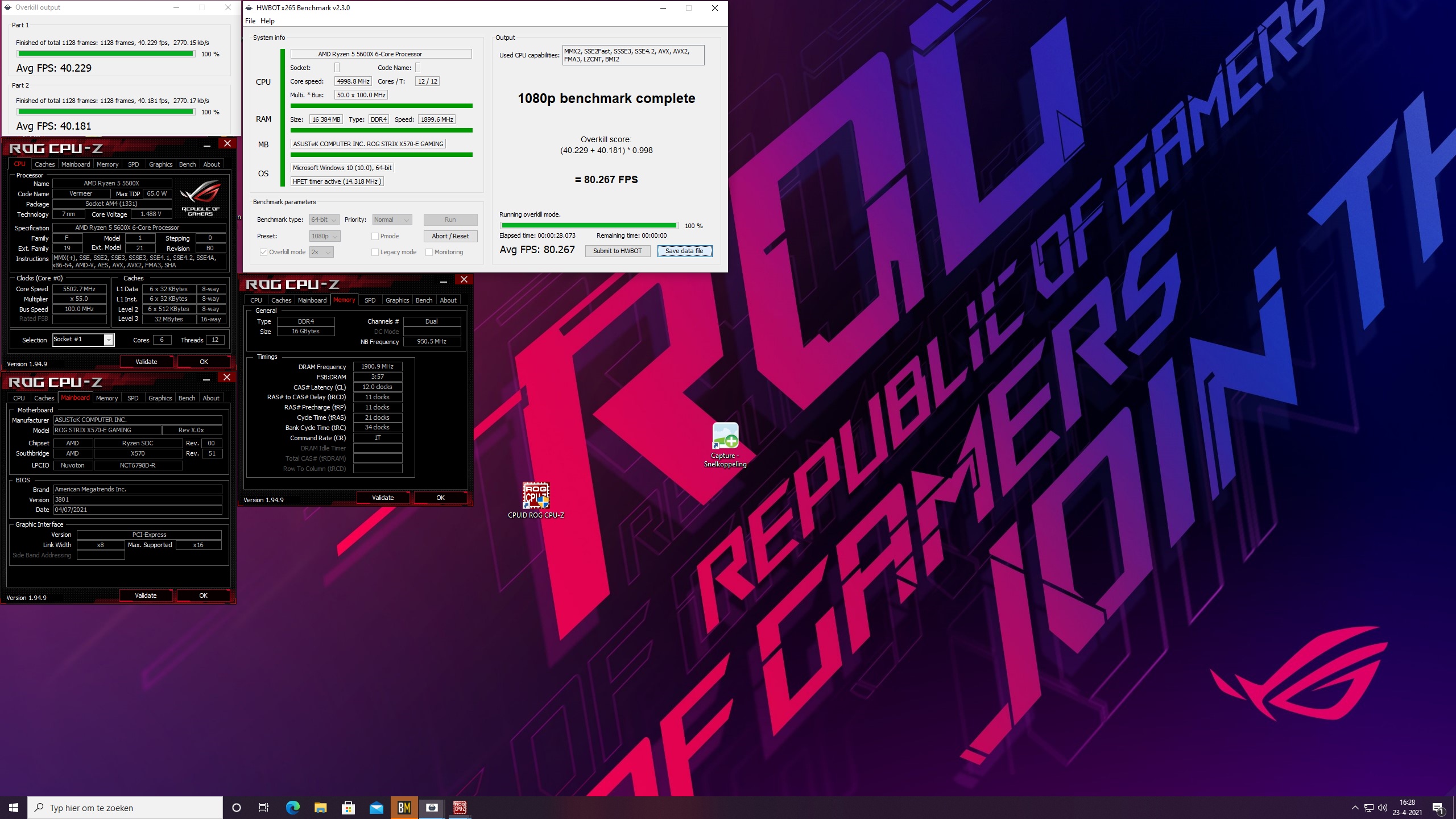Open File Explorer from the taskbar
The width and height of the screenshot is (1456, 819).
320,808
